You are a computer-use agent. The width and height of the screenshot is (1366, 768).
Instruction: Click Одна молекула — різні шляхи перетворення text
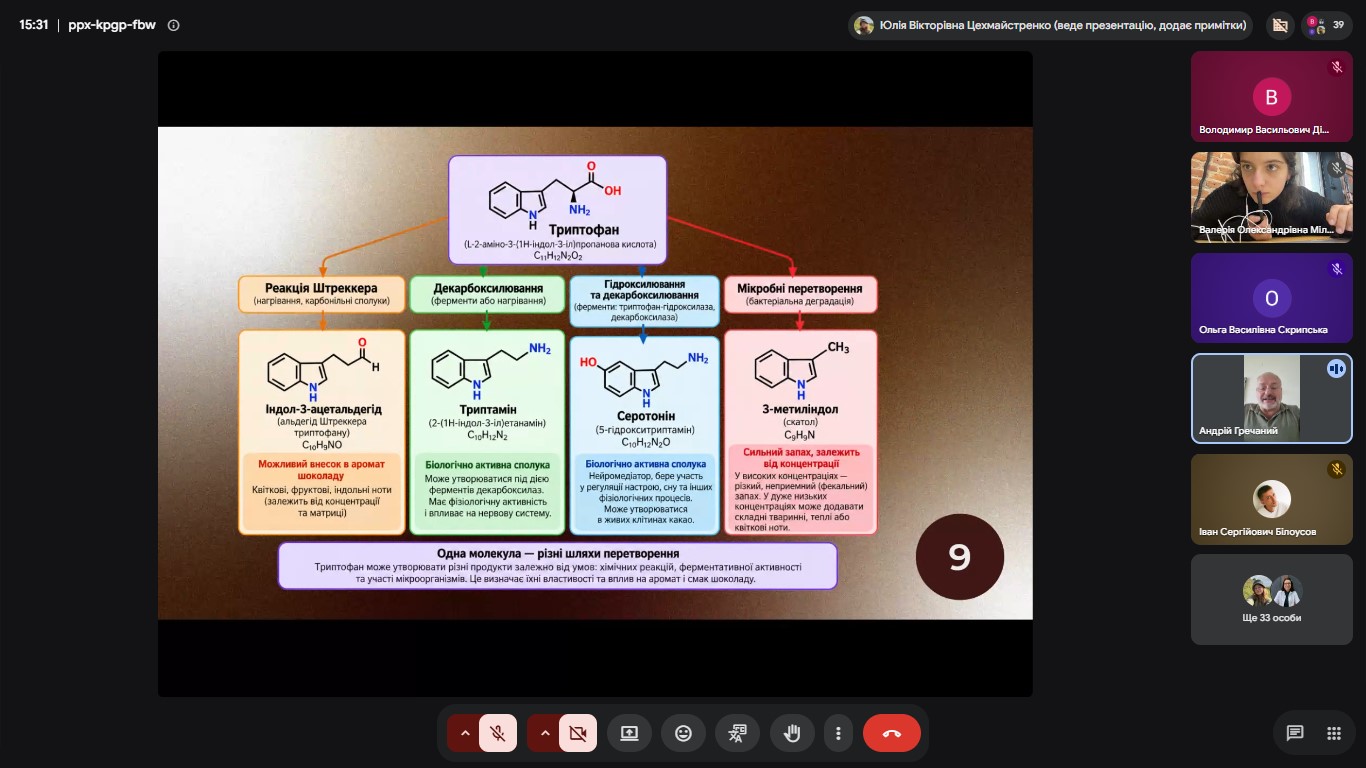point(558,553)
